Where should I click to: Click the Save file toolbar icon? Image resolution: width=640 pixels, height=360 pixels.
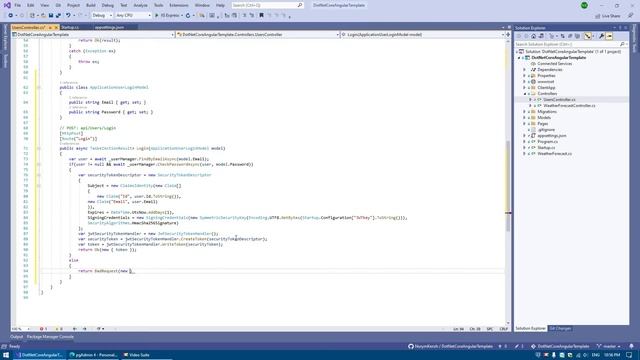click(51, 16)
